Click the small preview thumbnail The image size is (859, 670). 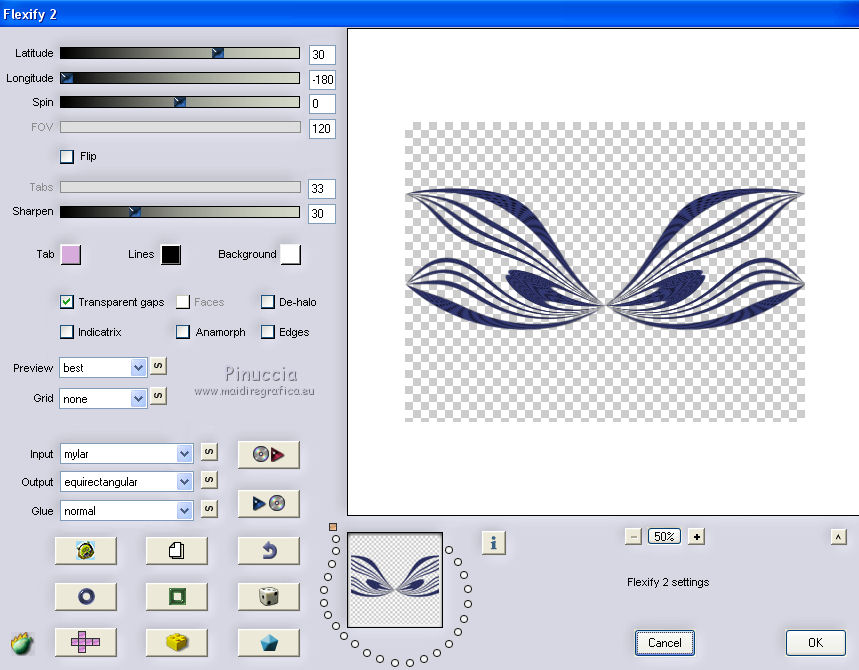click(395, 580)
